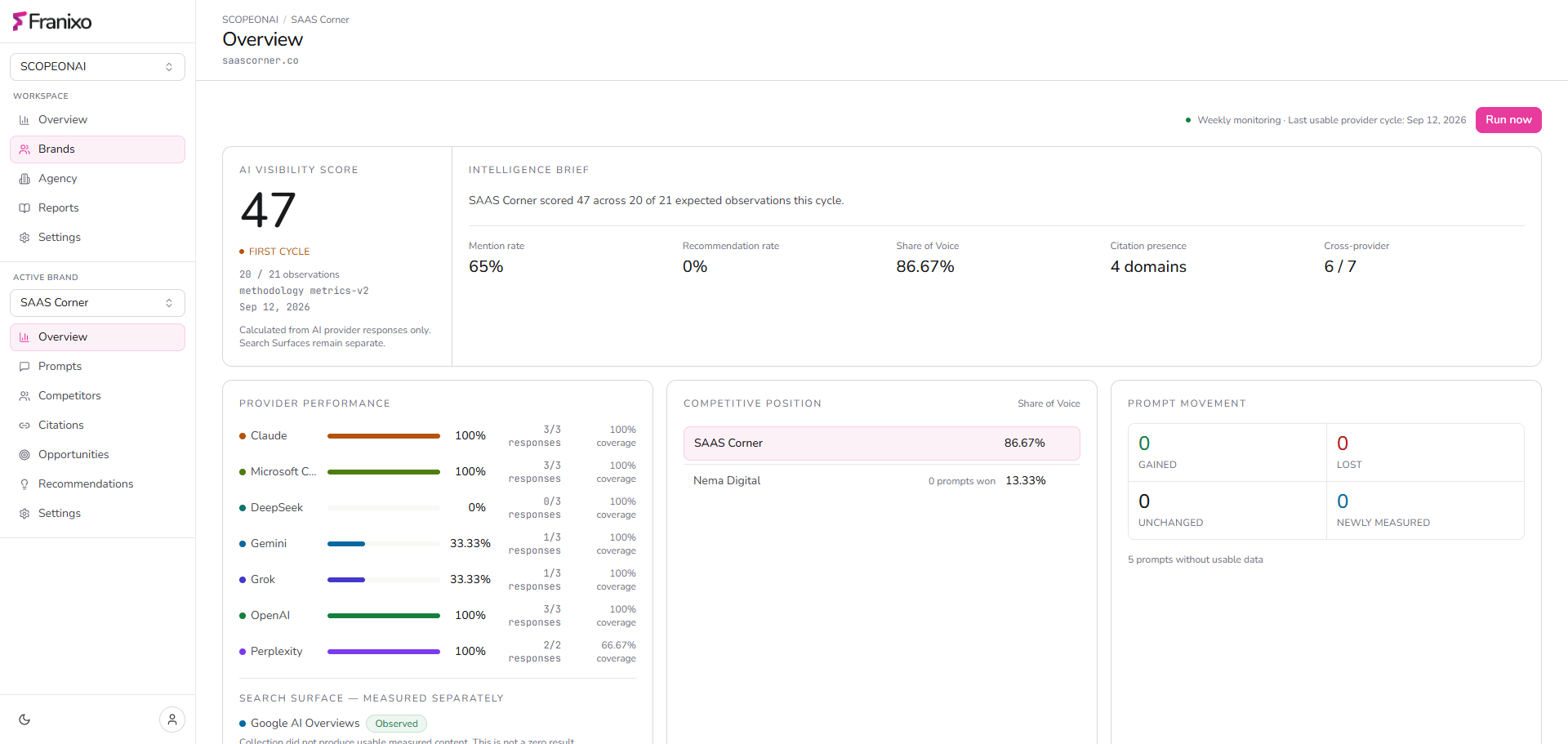Image resolution: width=1568 pixels, height=744 pixels.
Task: Click the Gemini performance bar
Action: point(384,544)
